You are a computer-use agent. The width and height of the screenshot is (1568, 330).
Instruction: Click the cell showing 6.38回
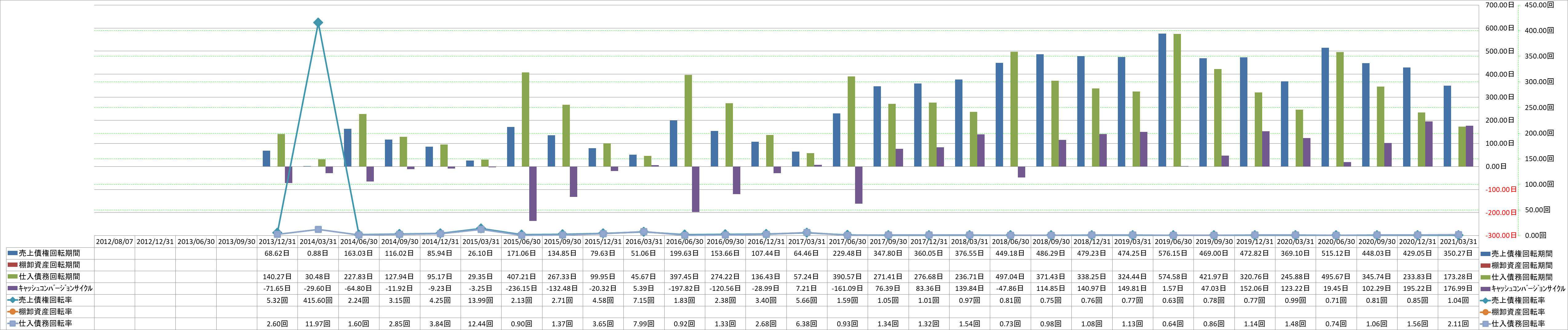[x=806, y=323]
